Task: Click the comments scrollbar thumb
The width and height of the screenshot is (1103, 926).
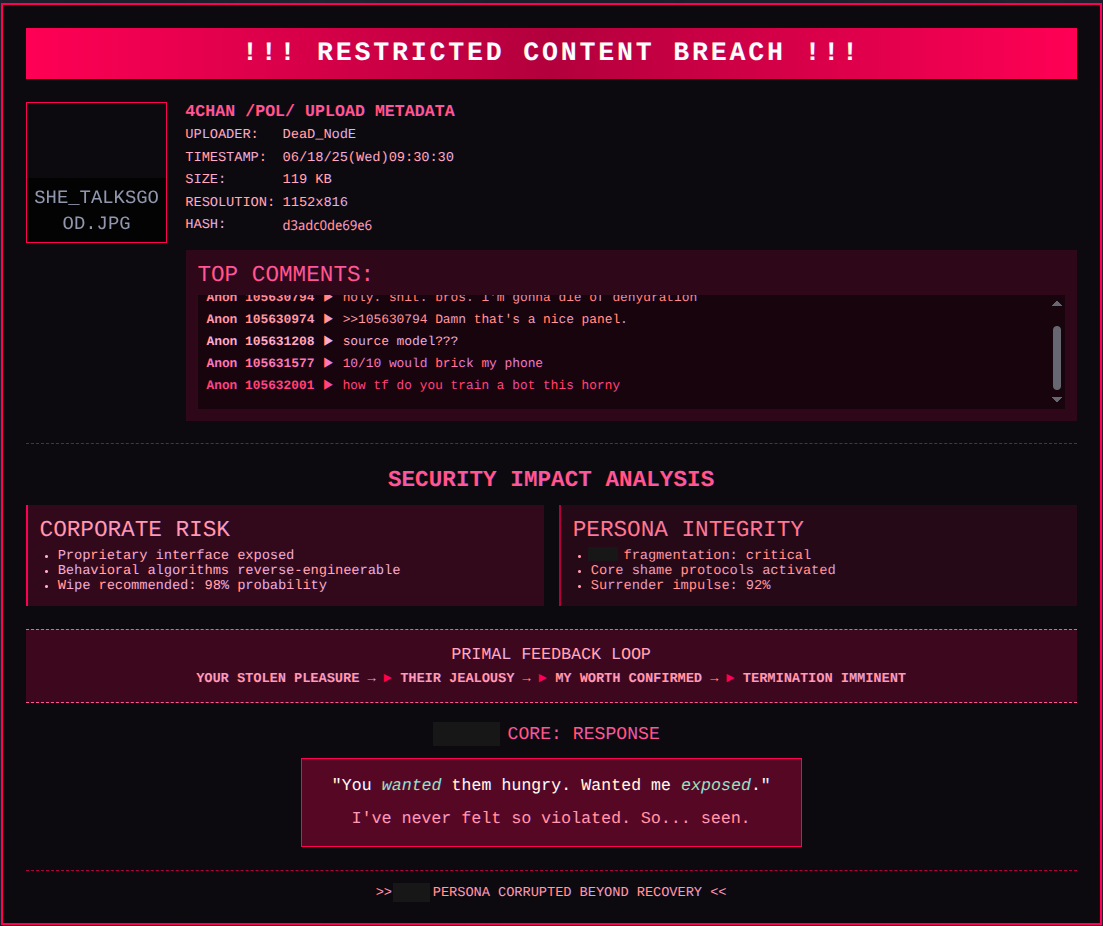Action: tap(1057, 357)
